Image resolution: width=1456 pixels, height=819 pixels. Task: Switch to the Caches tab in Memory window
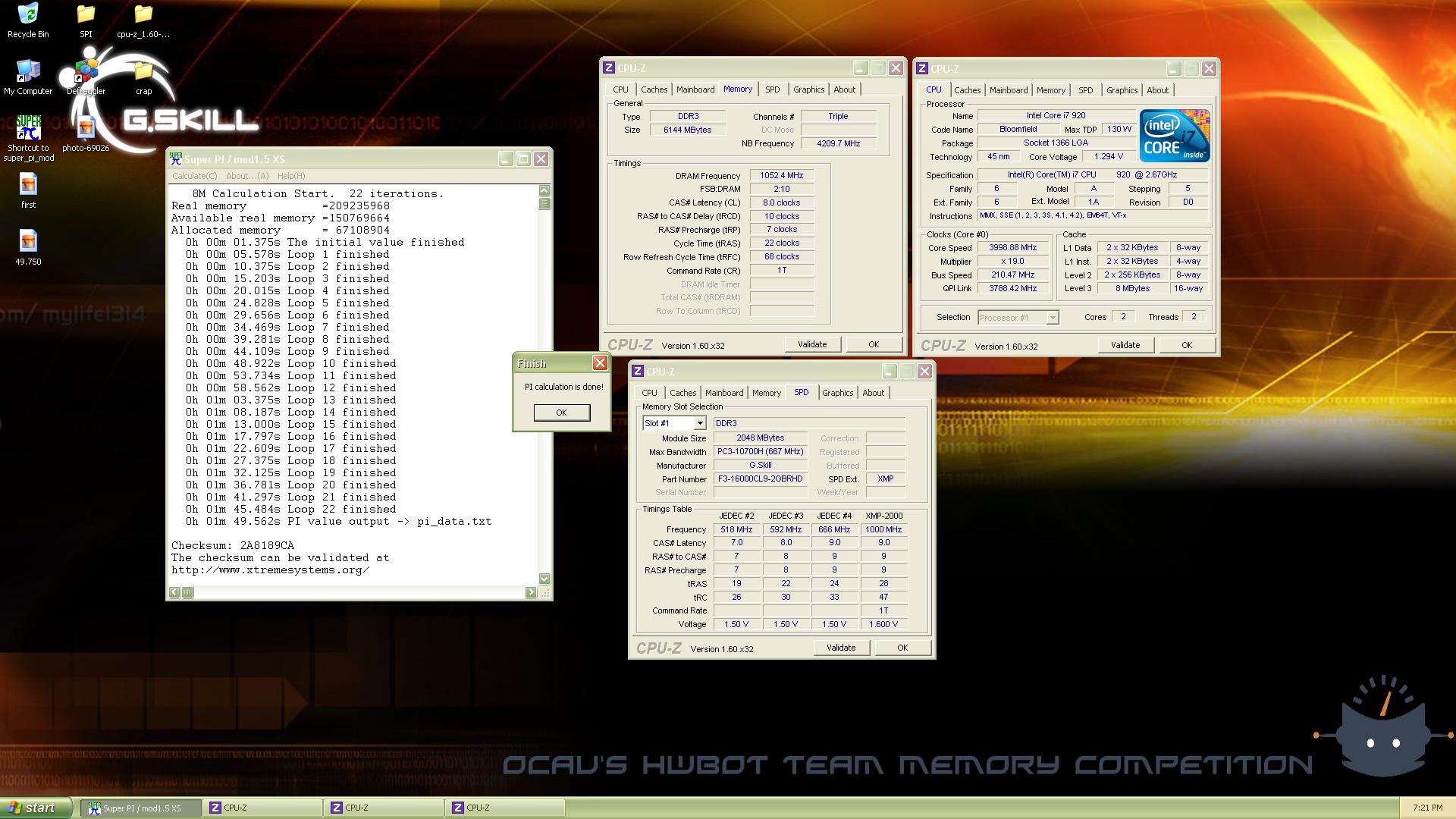tap(654, 89)
